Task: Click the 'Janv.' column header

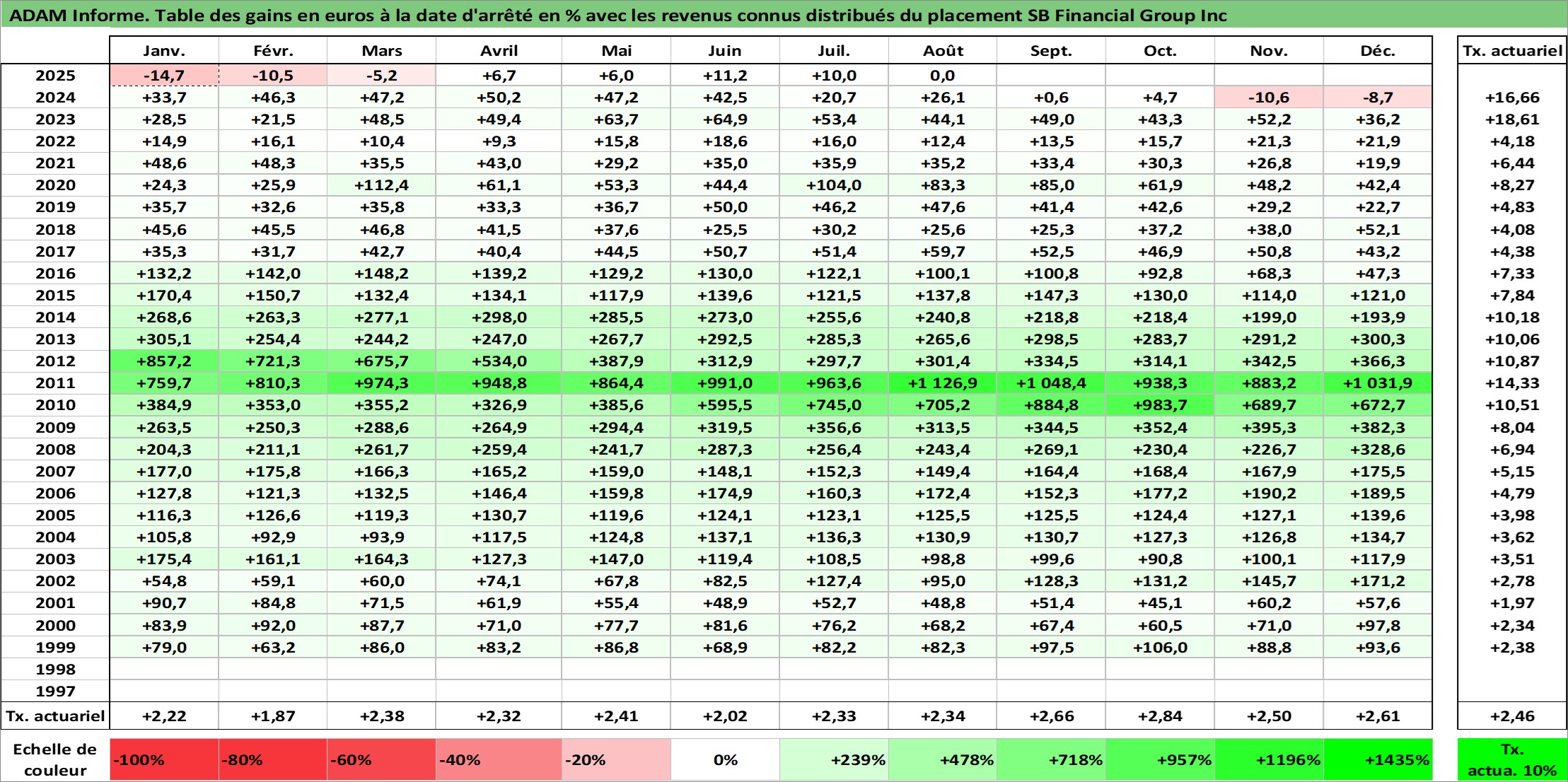Action: tap(164, 51)
